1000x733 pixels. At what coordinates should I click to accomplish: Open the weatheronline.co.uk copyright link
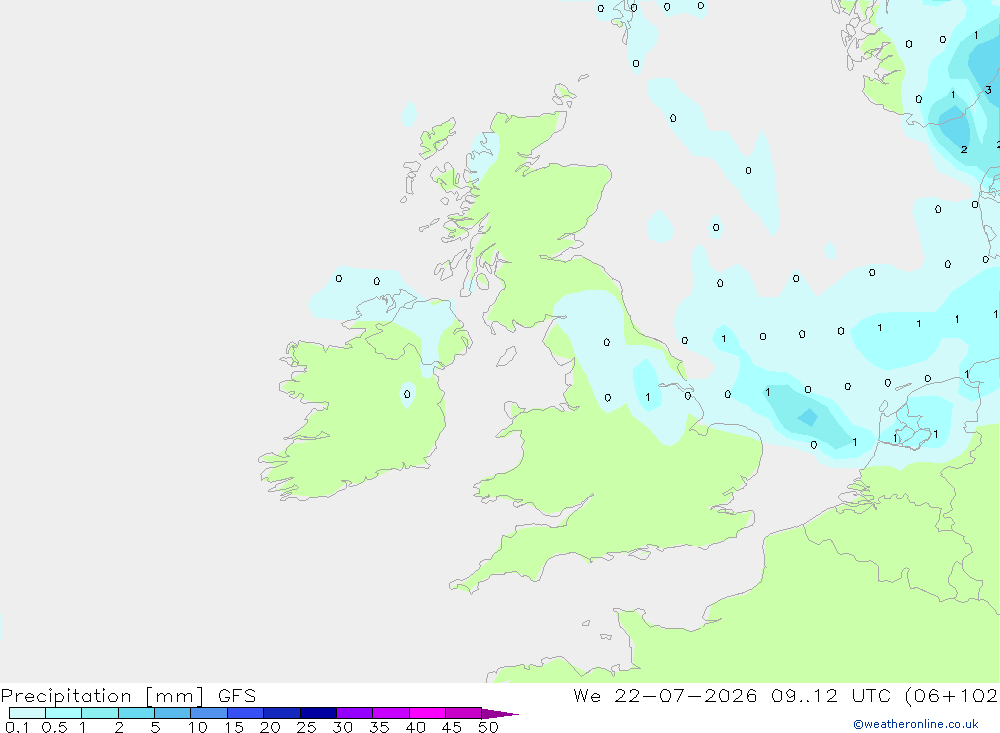click(x=916, y=724)
